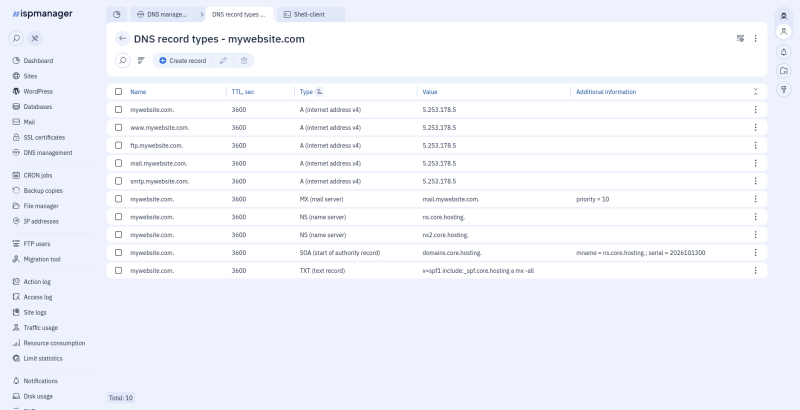Check the box for mail.mywebsite.com. A record
Screen dimensions: 800x410
coord(118,163)
